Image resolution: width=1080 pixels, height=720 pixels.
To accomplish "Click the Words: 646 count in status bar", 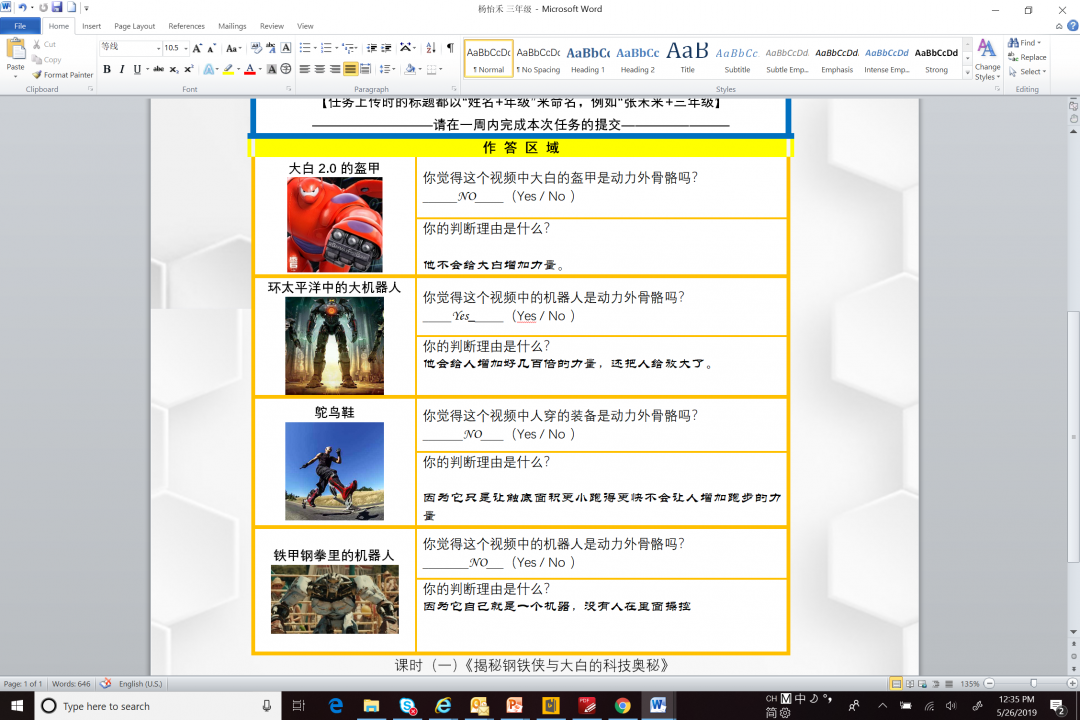I will pos(71,684).
